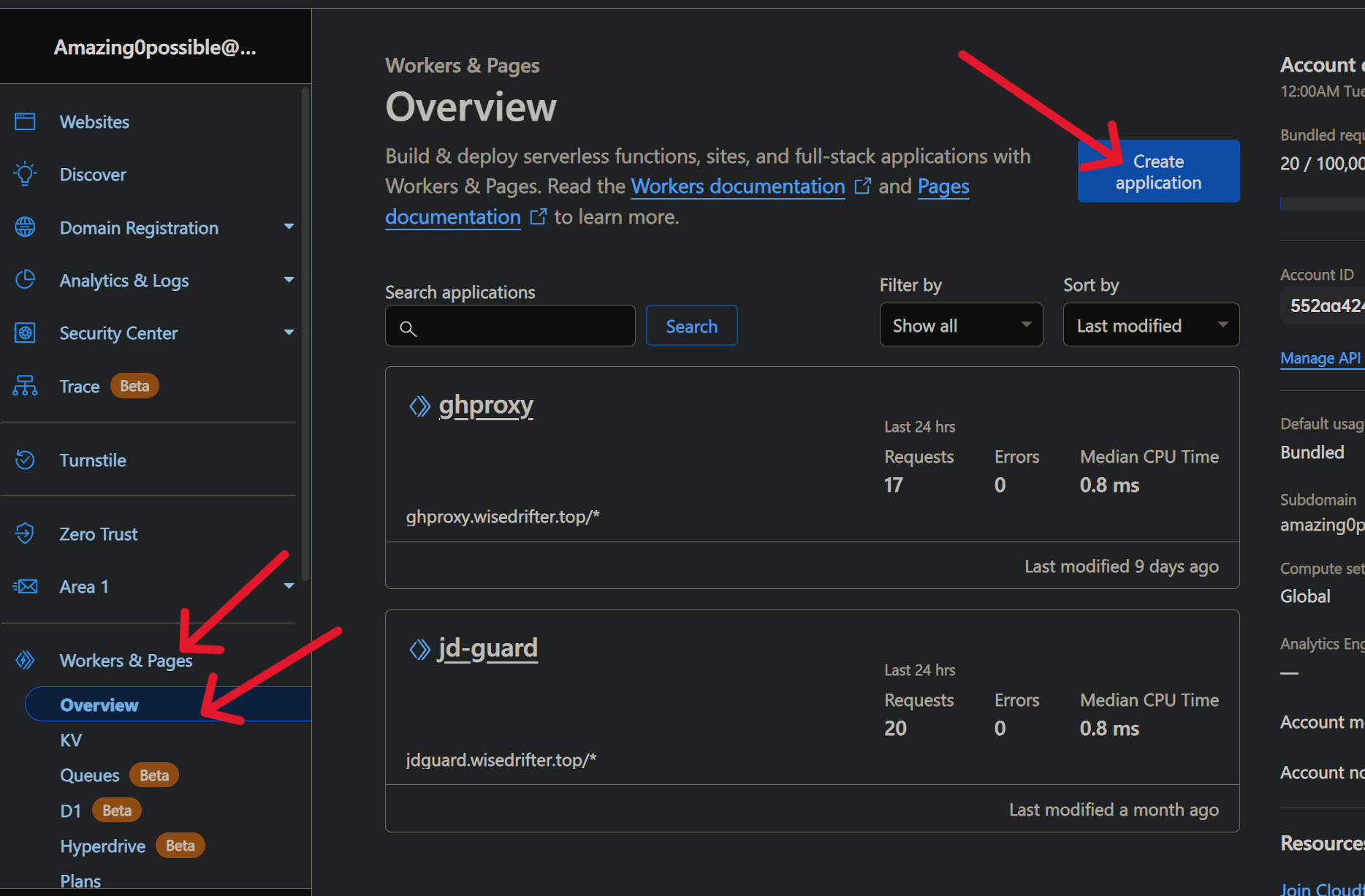This screenshot has height=896, width=1365.
Task: Click the jd-guard worker icon
Action: point(419,649)
